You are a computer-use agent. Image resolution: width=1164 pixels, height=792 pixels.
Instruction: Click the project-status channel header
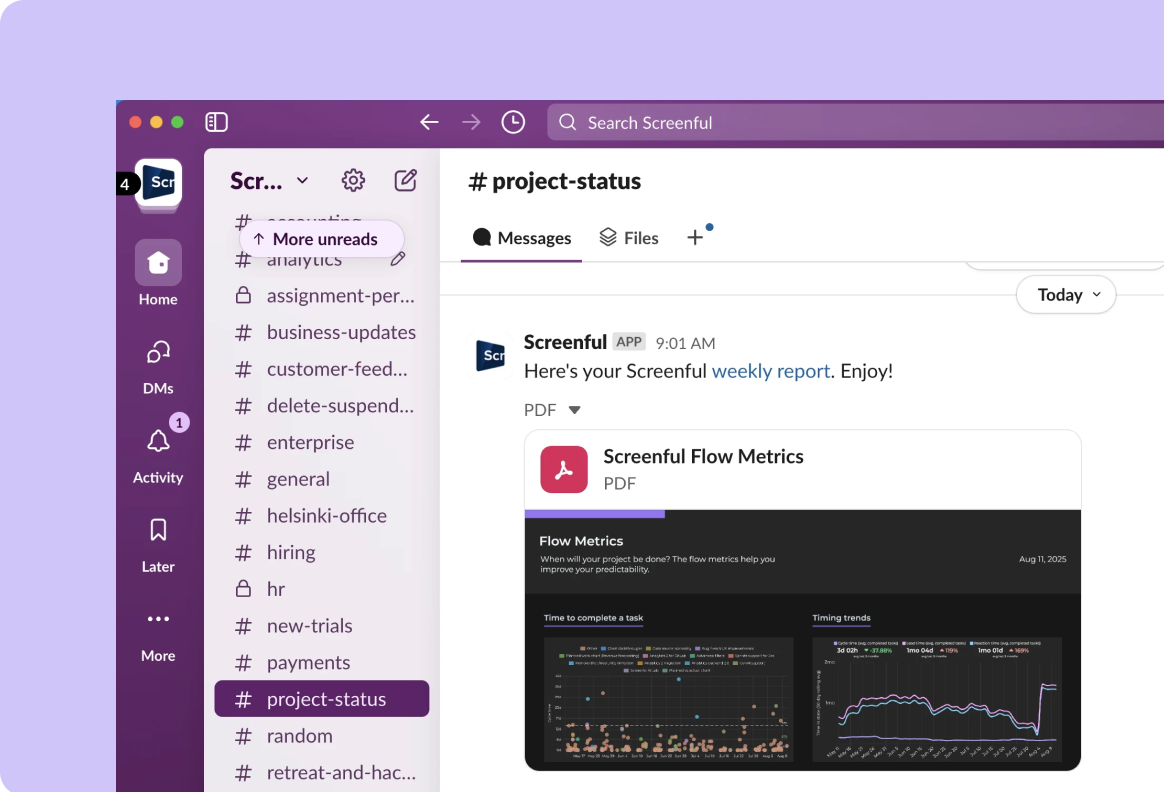[x=555, y=181]
